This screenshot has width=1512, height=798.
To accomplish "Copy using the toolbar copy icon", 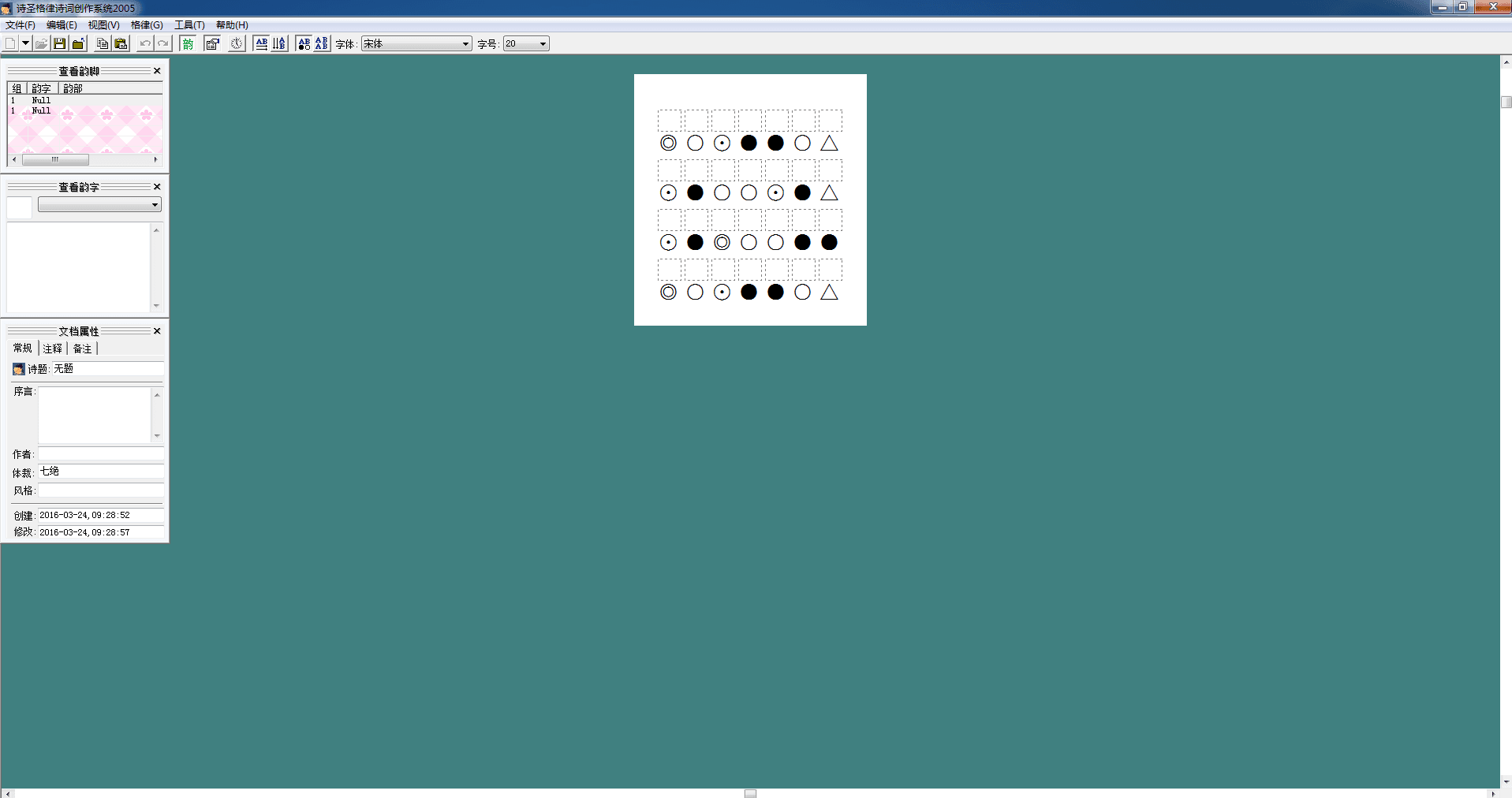I will (x=103, y=43).
